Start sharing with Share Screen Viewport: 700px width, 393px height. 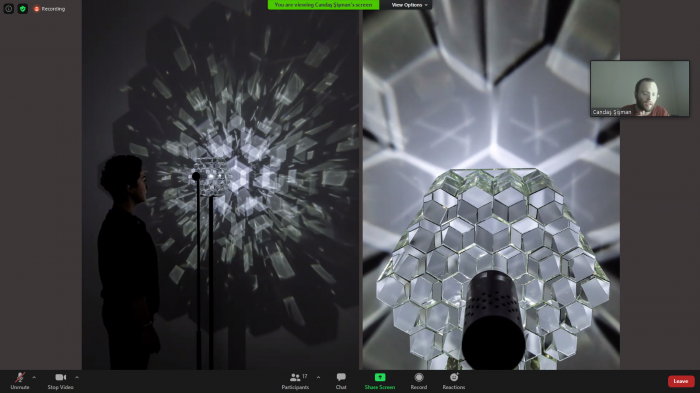pyautogui.click(x=379, y=381)
